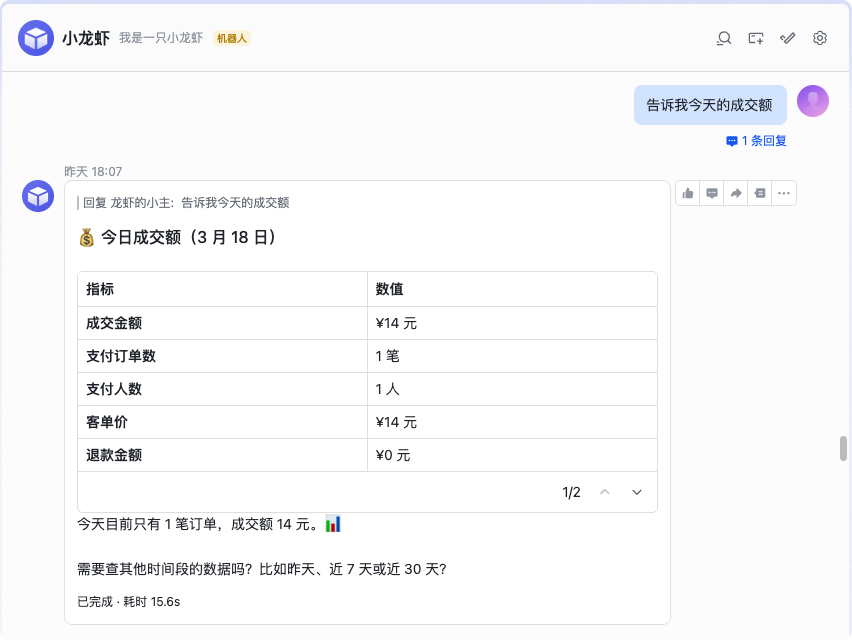Give the bot message a thumbs up
Image resolution: width=852 pixels, height=640 pixels.
pyautogui.click(x=688, y=193)
